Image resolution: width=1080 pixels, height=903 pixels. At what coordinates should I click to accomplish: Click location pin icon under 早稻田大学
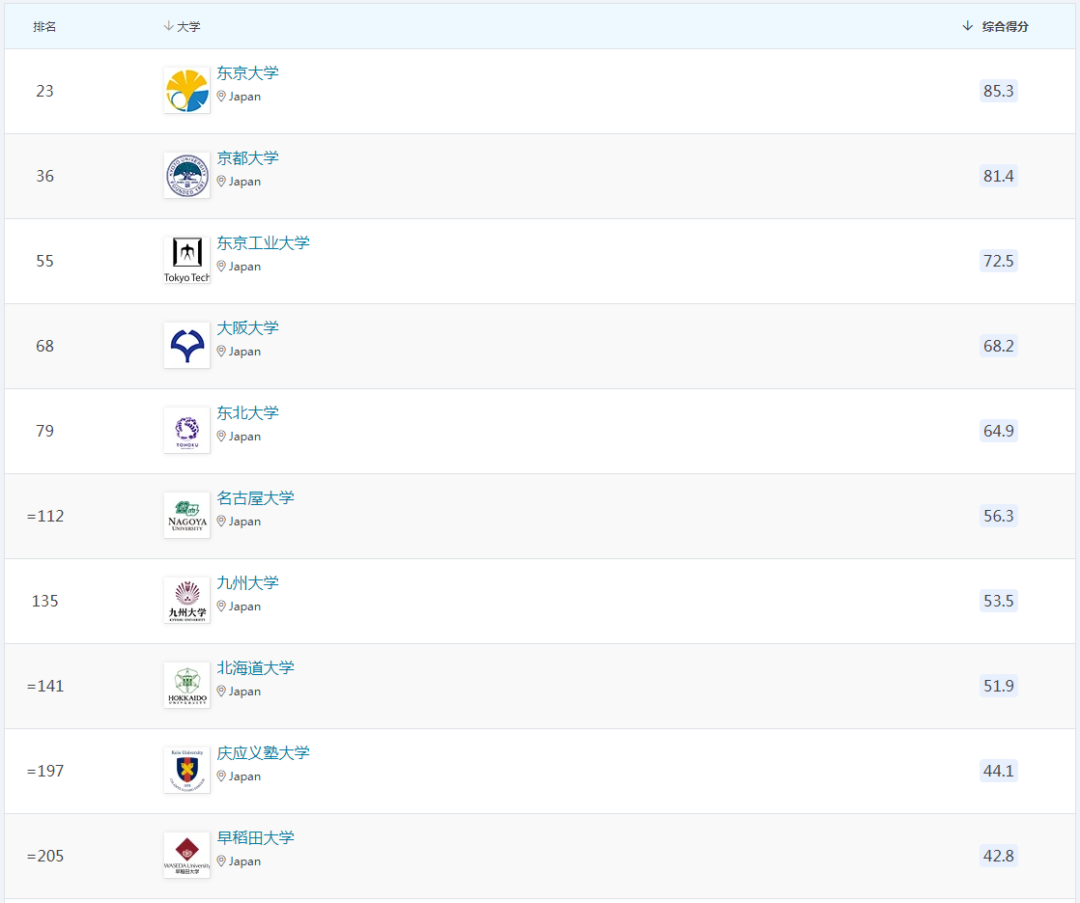[221, 861]
